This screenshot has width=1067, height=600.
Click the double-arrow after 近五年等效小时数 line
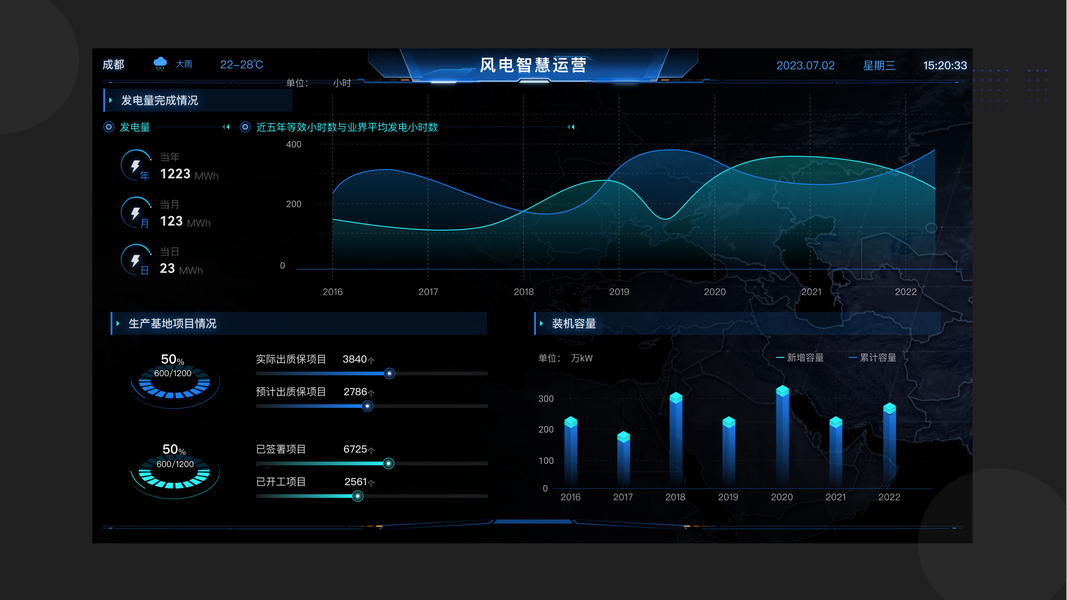(x=571, y=127)
